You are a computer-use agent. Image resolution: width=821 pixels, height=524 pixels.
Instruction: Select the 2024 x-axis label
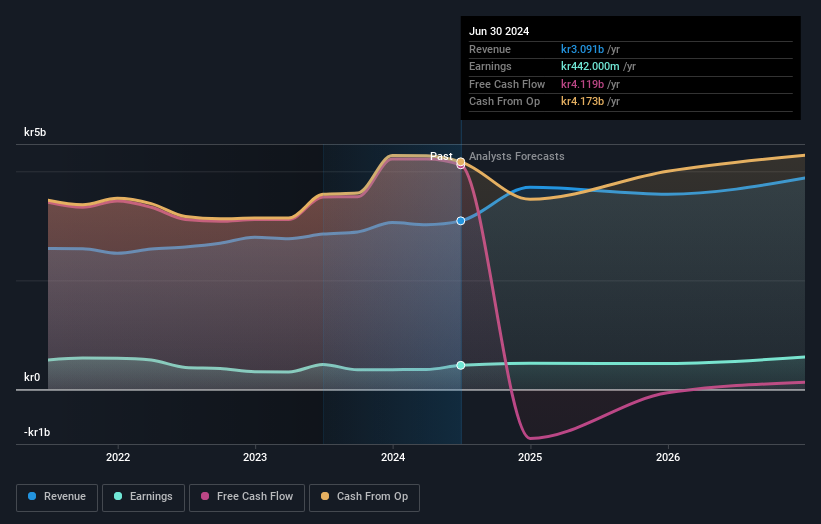[x=393, y=457]
